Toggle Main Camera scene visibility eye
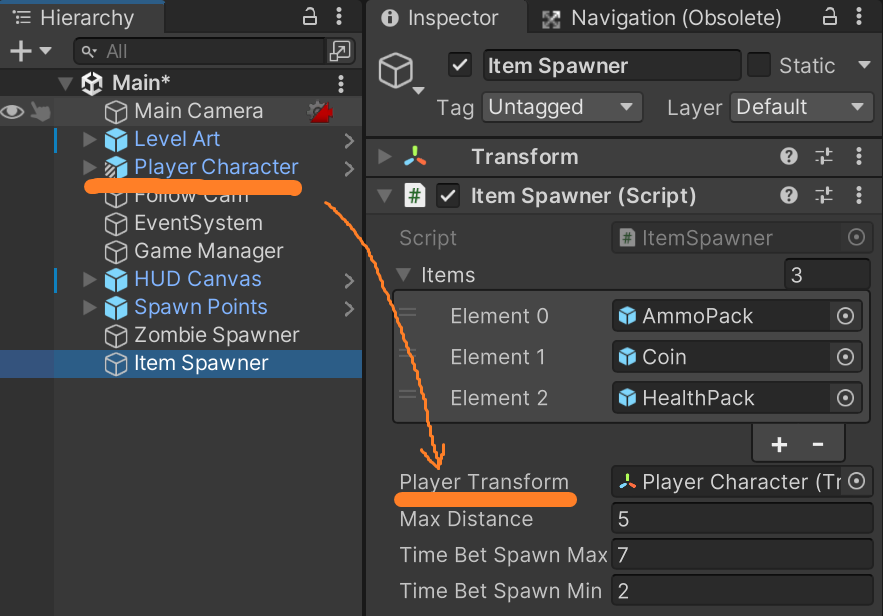This screenshot has width=883, height=616. (x=12, y=111)
